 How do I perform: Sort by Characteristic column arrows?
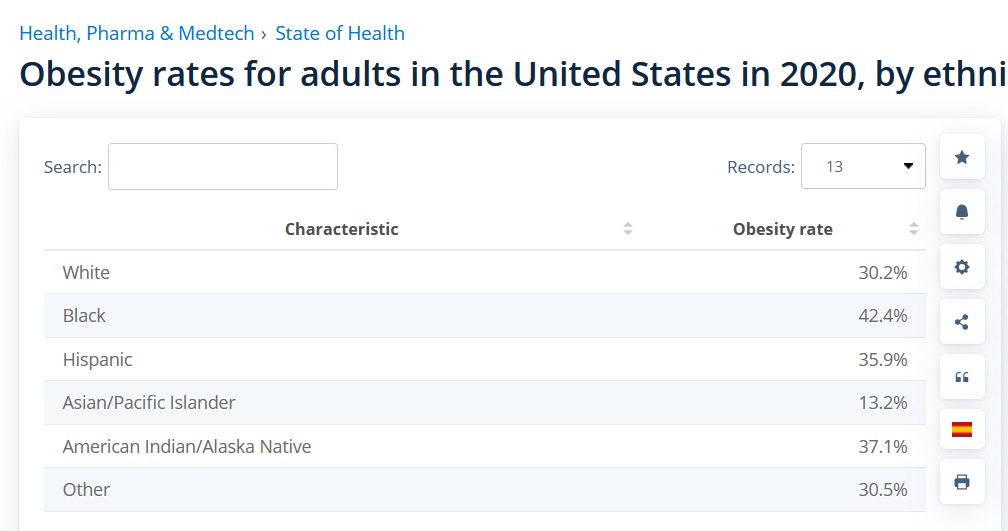coord(628,229)
